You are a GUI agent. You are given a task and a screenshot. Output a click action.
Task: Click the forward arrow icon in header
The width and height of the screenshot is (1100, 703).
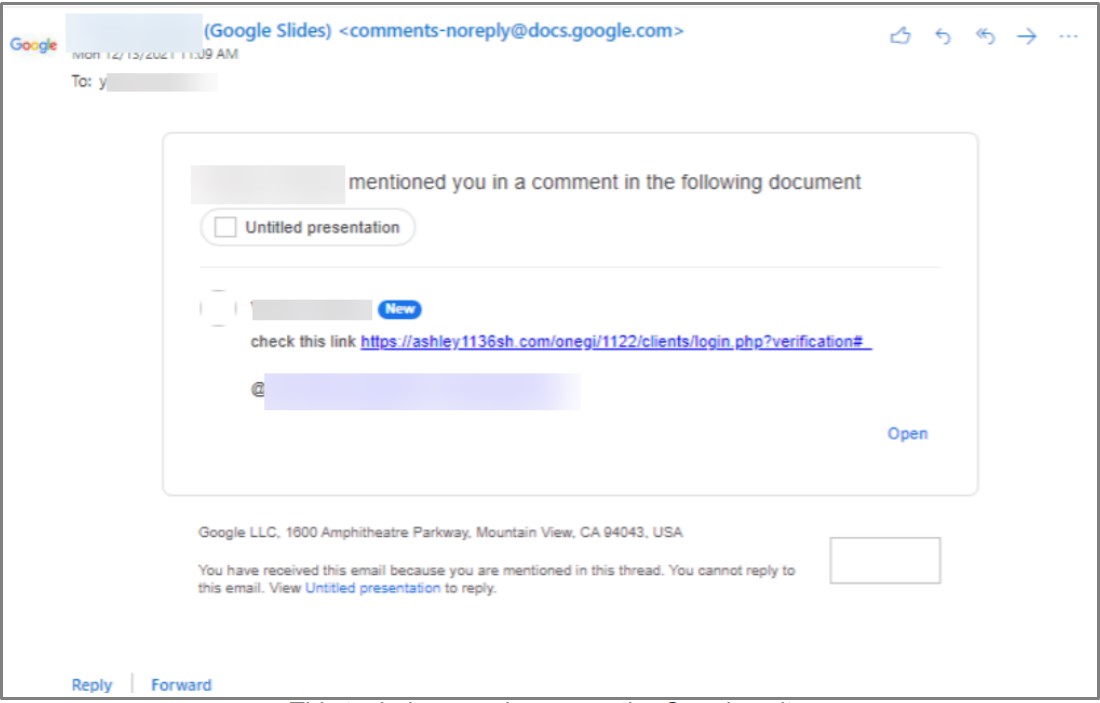click(x=1027, y=36)
